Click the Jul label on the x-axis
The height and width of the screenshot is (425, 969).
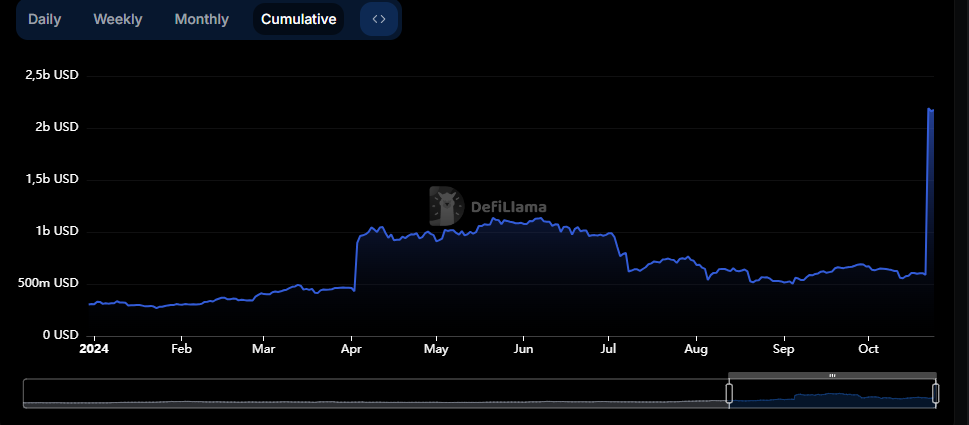[x=608, y=349]
